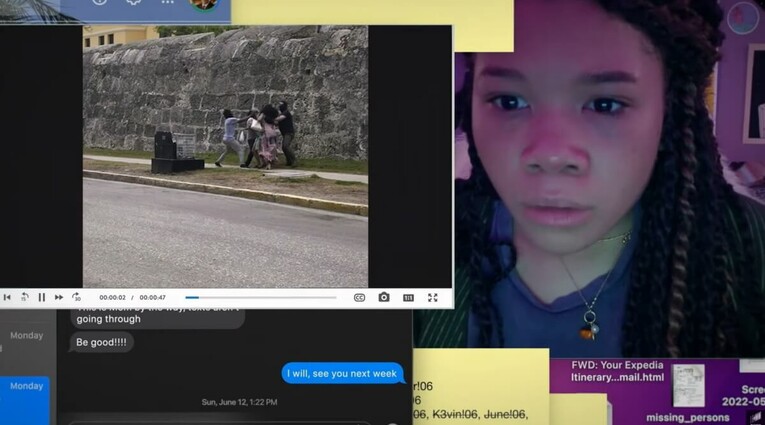
Task: Open the profile avatar in top bar
Action: click(x=203, y=4)
